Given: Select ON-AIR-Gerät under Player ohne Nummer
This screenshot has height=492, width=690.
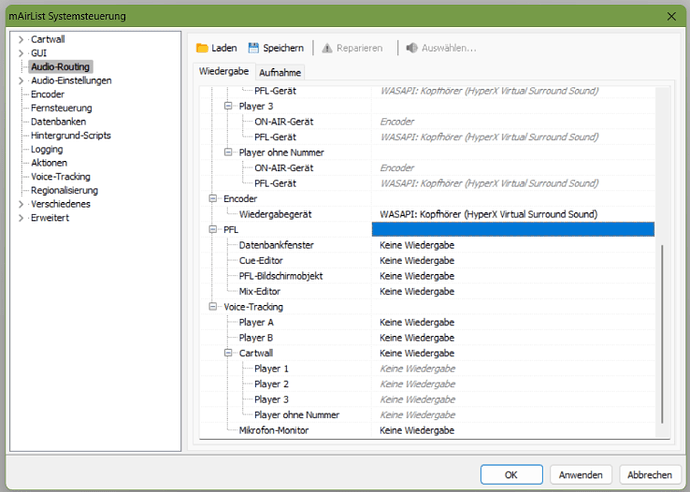Looking at the screenshot, I should coord(284,168).
